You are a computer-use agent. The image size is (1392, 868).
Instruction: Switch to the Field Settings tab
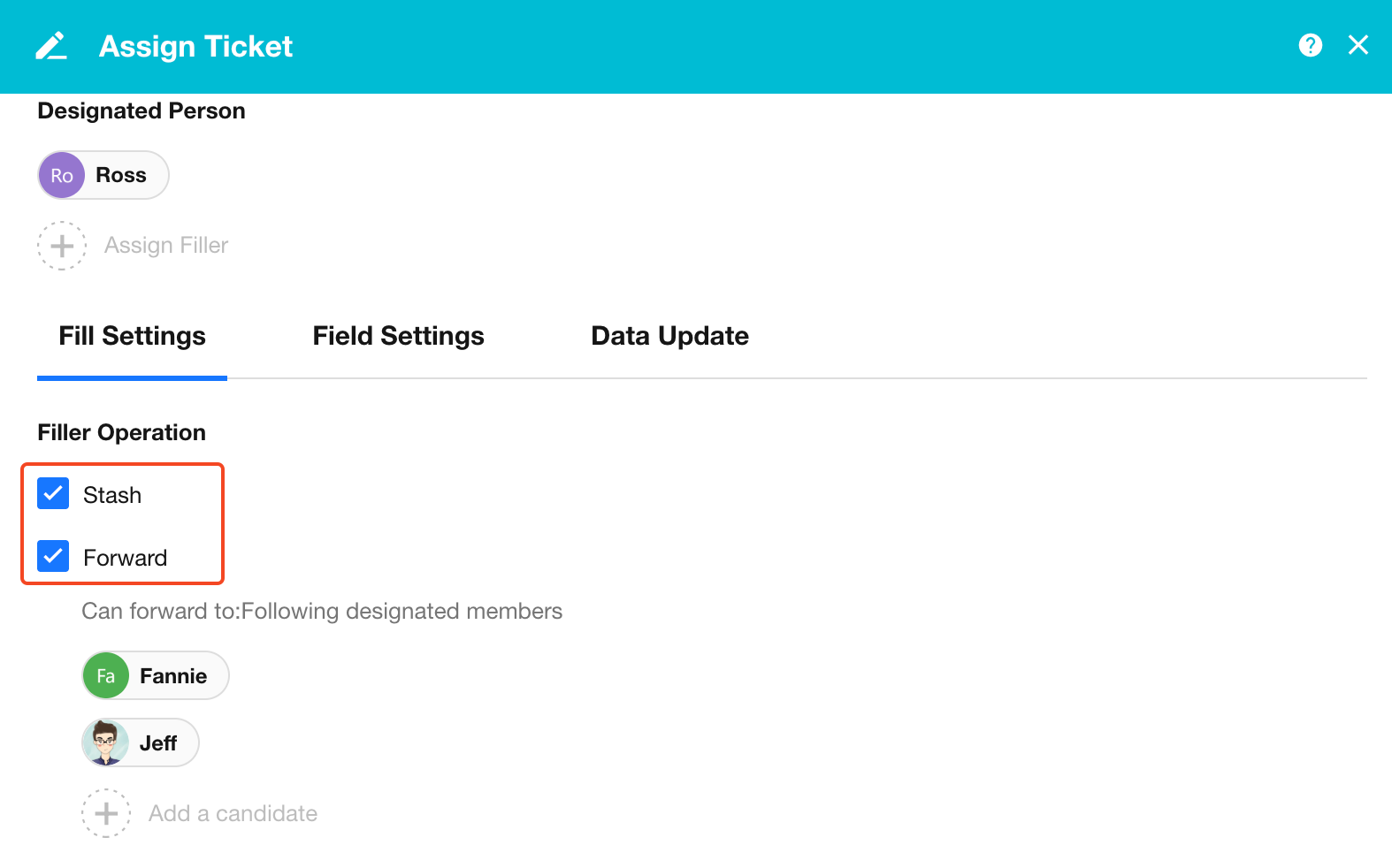click(x=398, y=336)
